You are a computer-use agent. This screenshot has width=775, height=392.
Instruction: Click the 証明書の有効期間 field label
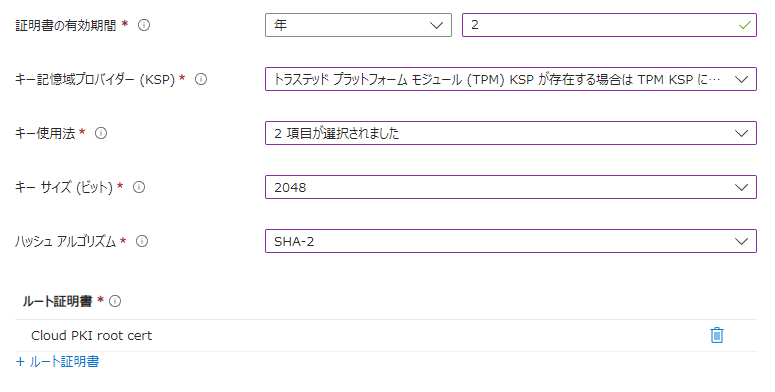coord(66,25)
